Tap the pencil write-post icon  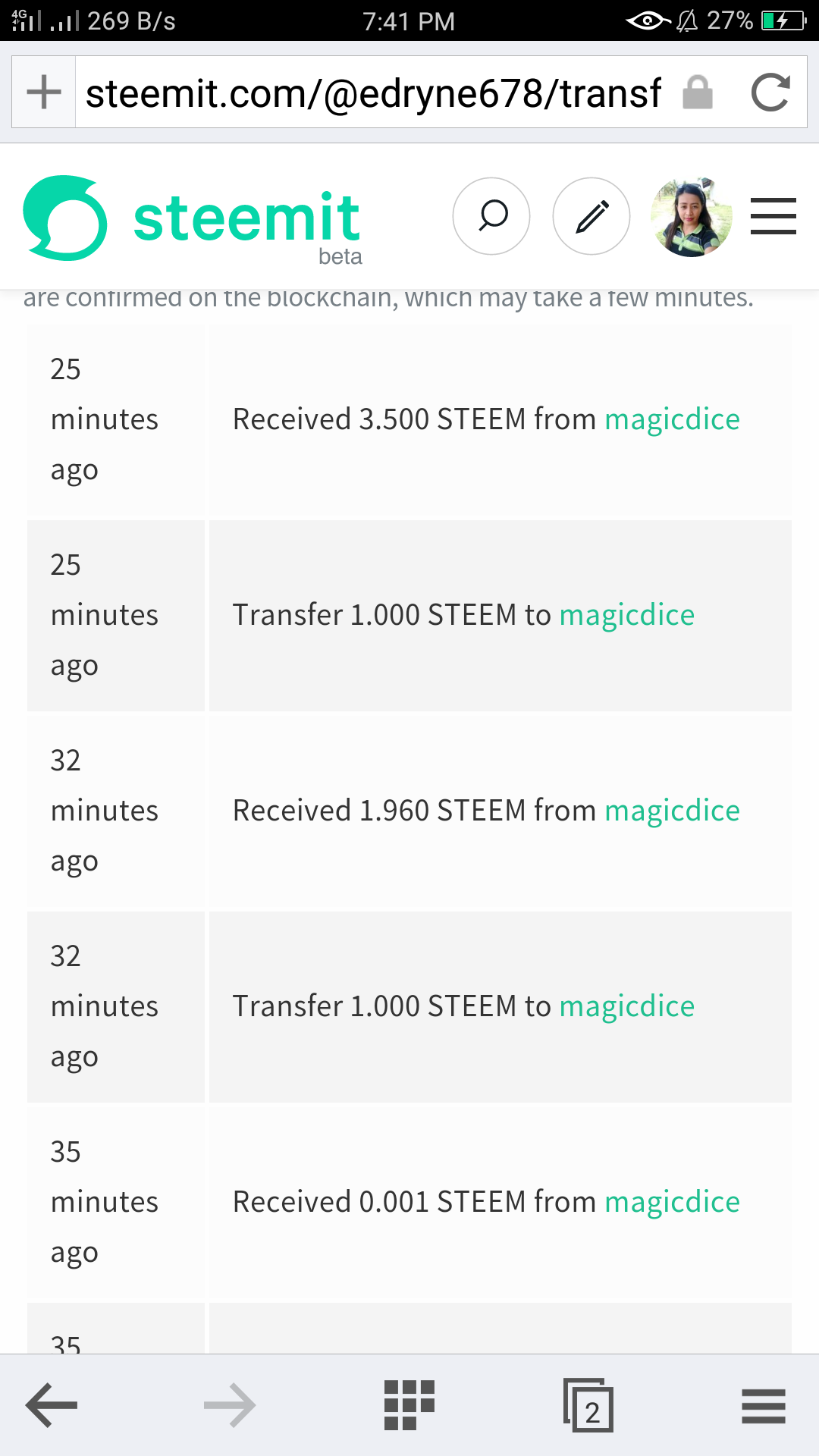pos(591,216)
